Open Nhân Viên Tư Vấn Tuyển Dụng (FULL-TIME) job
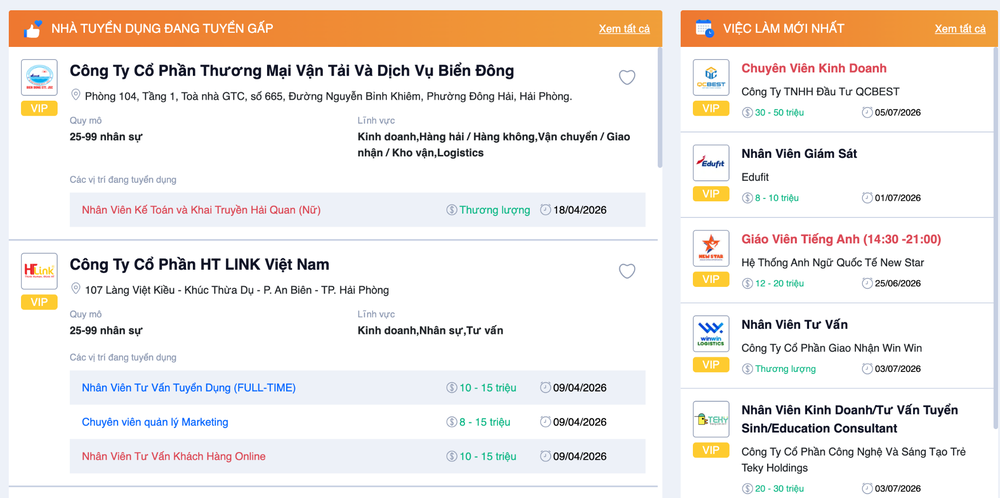 tap(189, 388)
